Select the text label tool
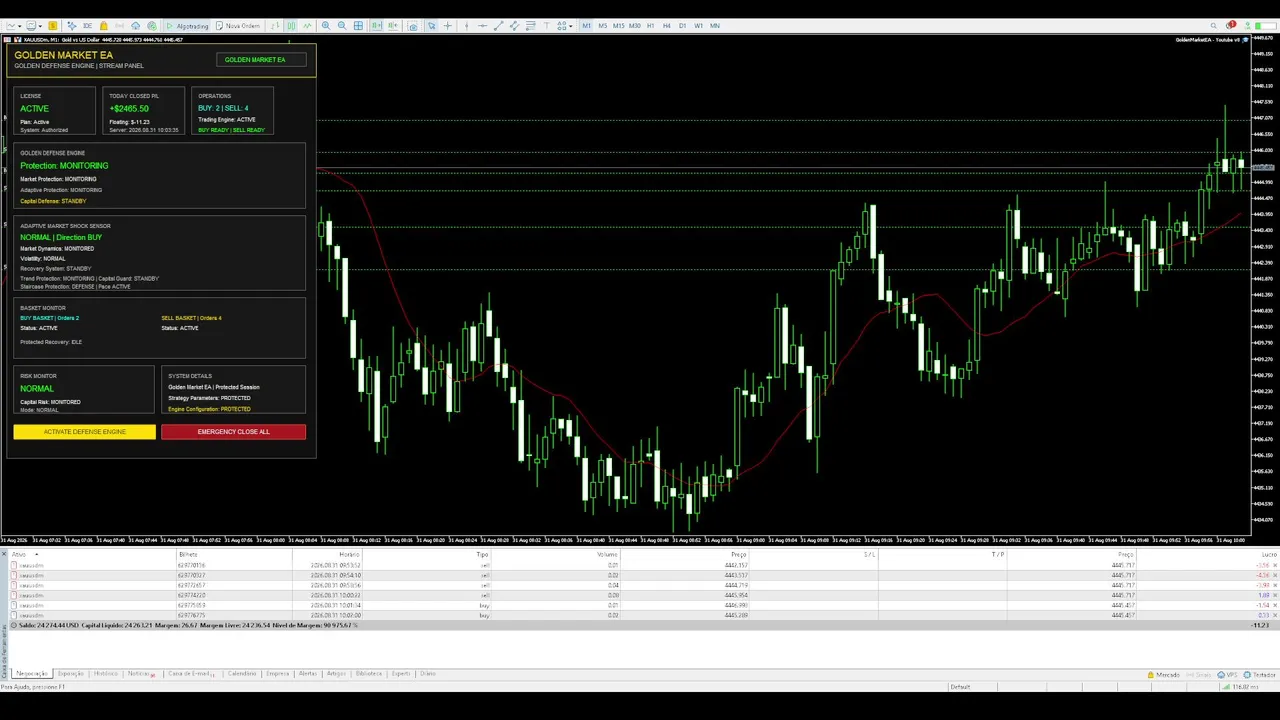The width and height of the screenshot is (1280, 720). click(x=546, y=26)
